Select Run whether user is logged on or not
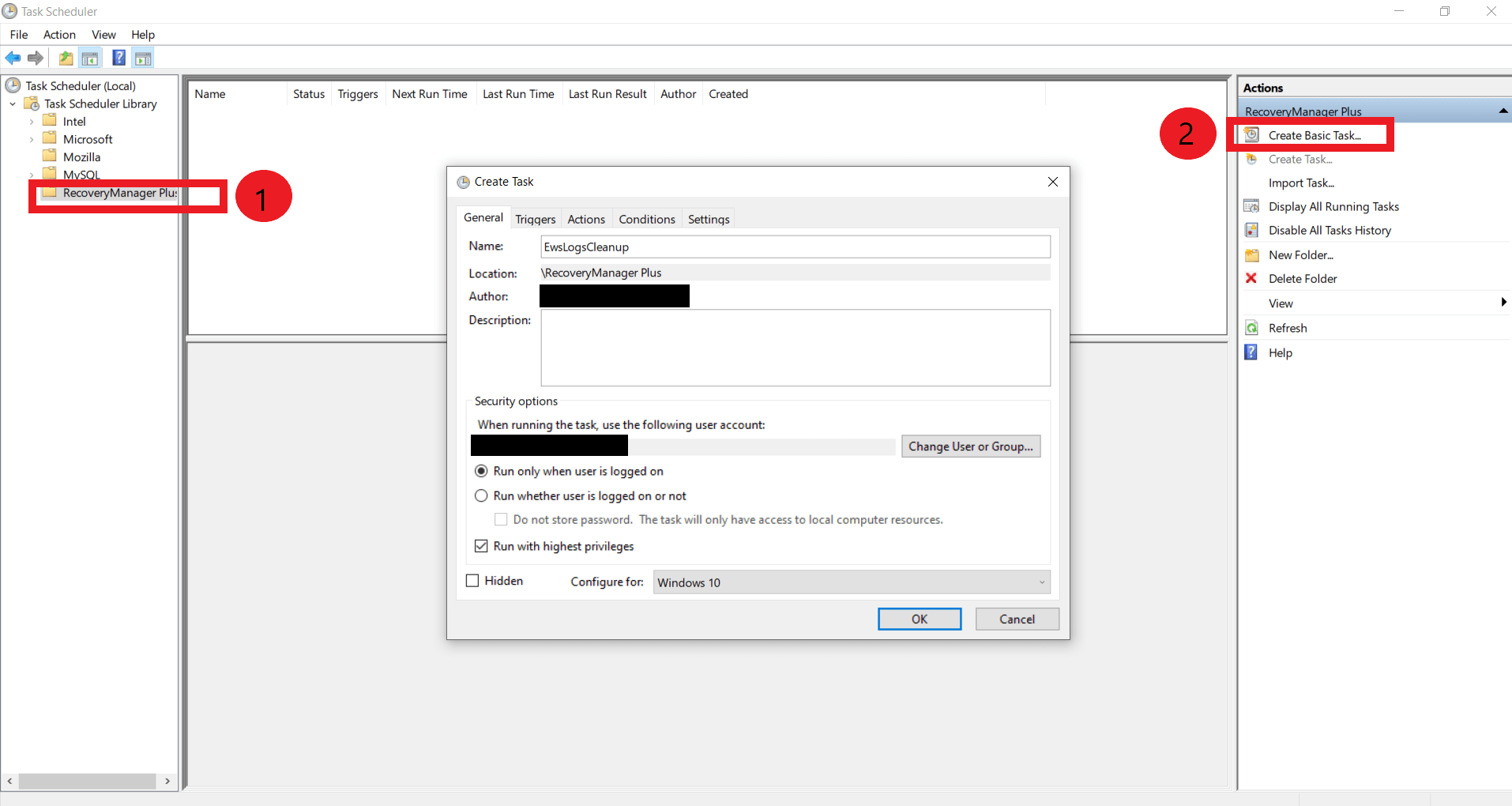This screenshot has width=1512, height=806. coord(482,495)
